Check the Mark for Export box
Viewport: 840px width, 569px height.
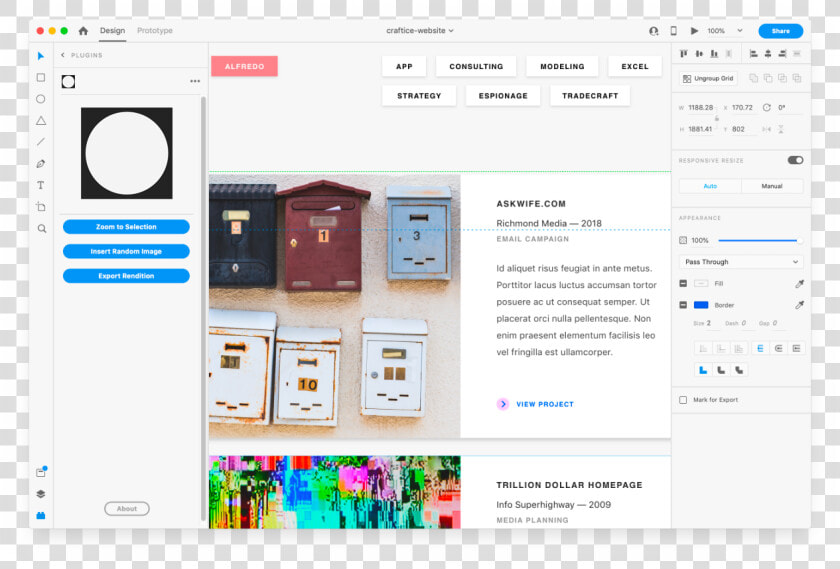point(683,400)
